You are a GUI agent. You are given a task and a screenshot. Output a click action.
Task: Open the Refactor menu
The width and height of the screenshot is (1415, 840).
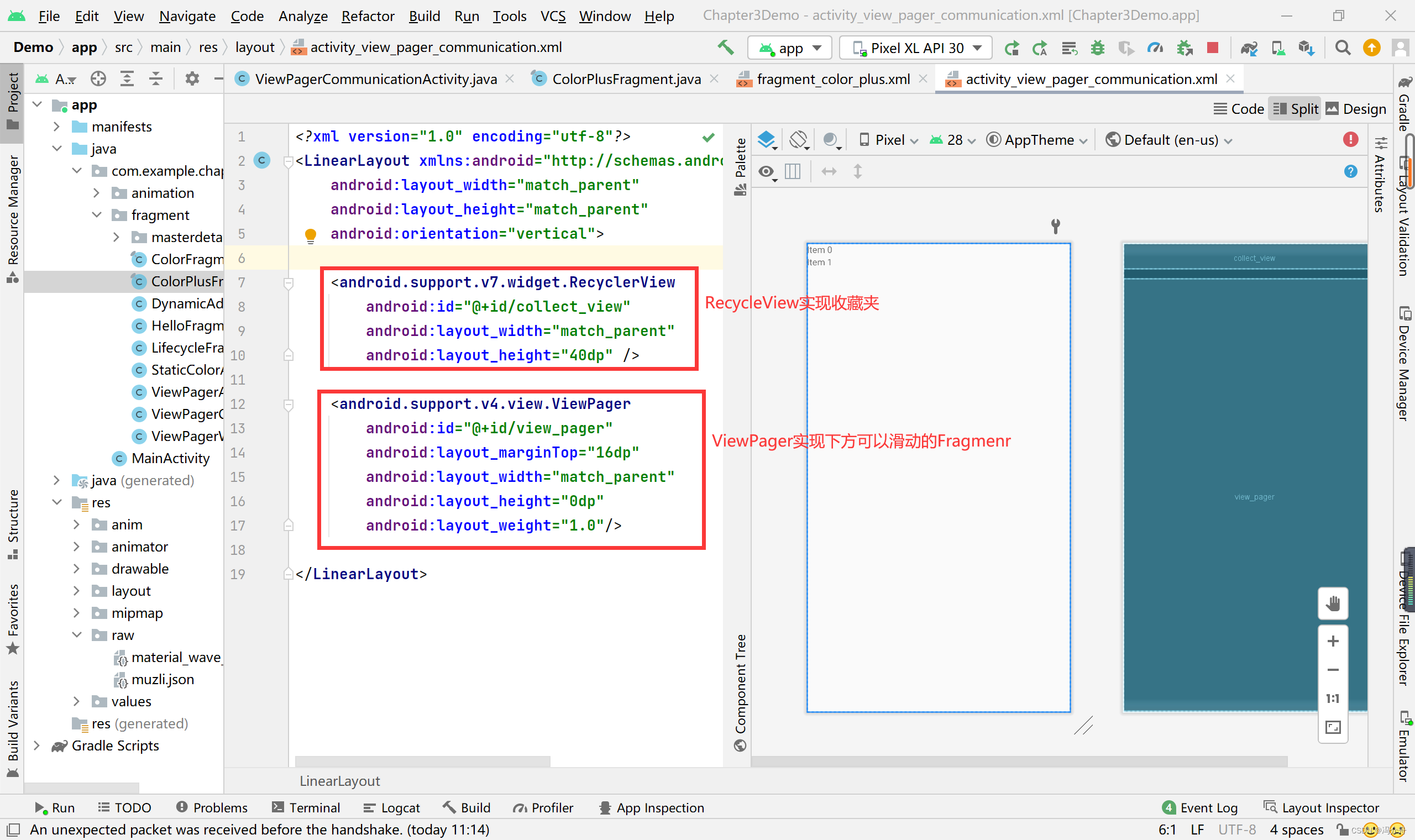tap(368, 16)
